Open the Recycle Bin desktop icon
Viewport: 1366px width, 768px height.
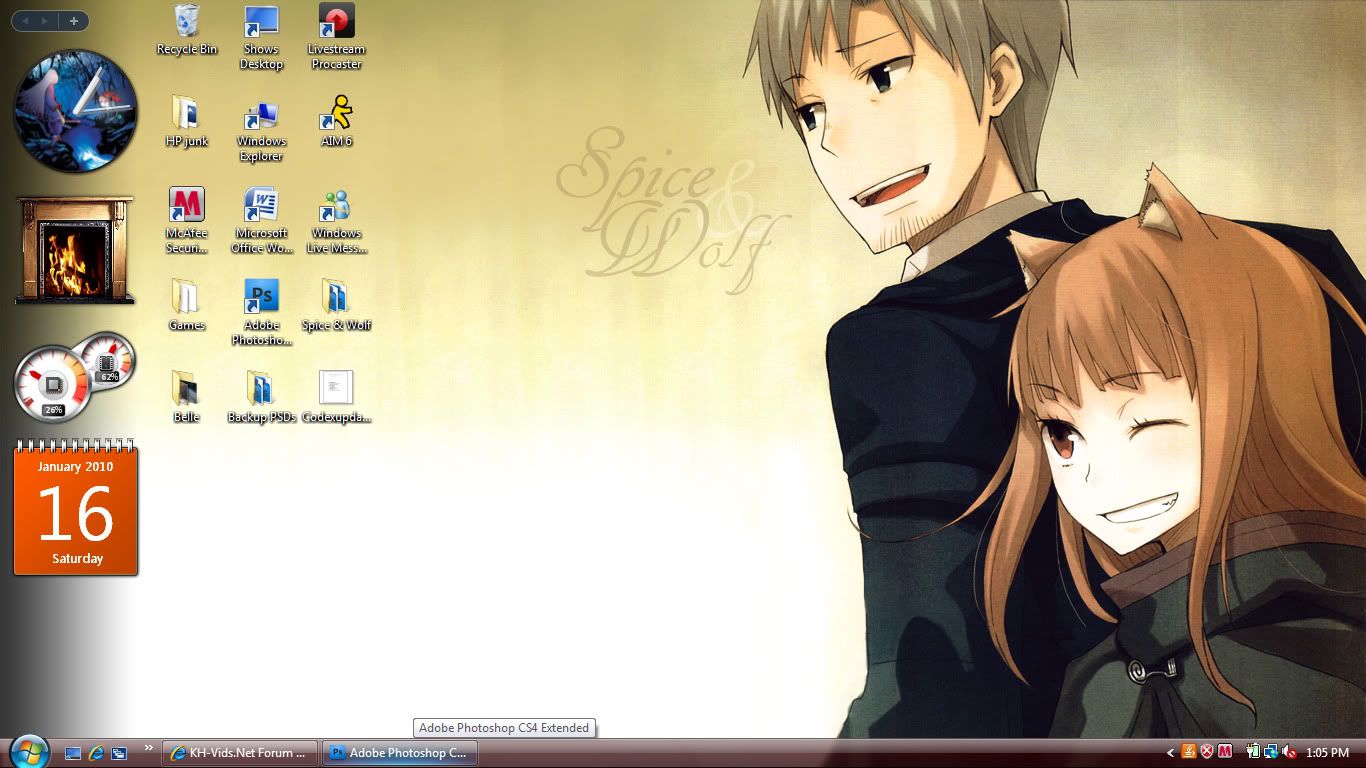coord(187,29)
